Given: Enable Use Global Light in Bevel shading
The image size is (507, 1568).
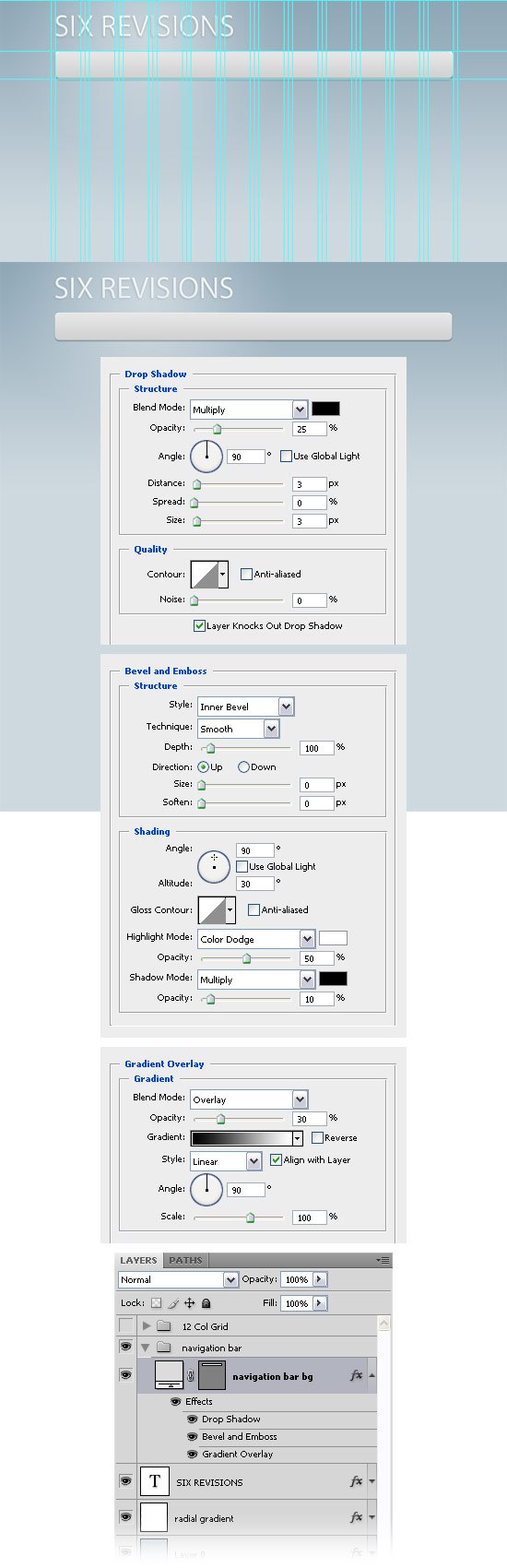Looking at the screenshot, I should [242, 866].
